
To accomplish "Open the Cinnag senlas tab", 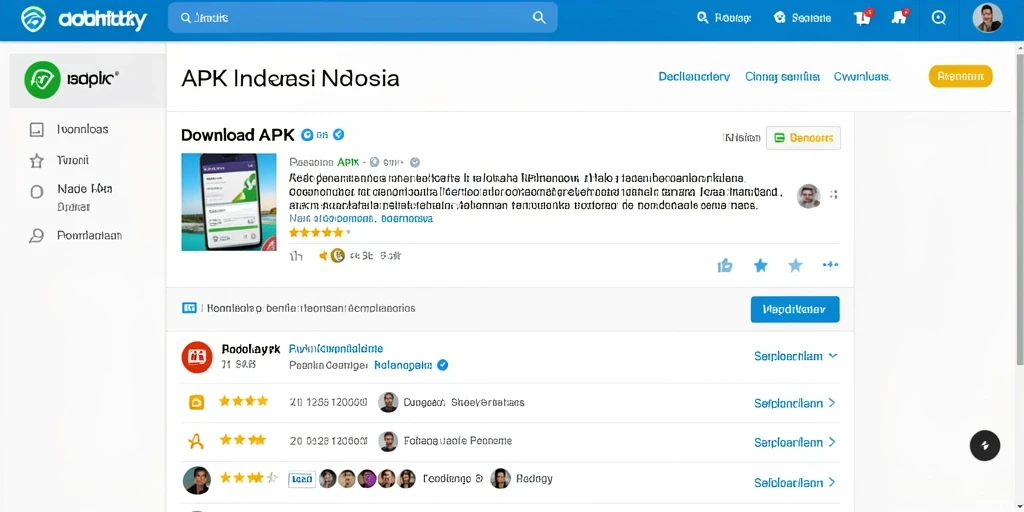I will tap(782, 76).
